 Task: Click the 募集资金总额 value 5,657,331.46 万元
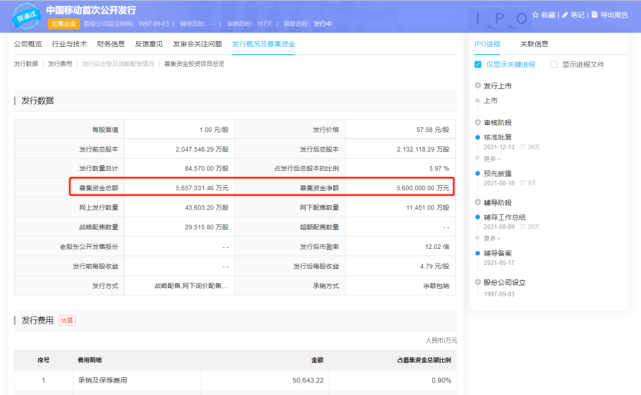(x=202, y=188)
